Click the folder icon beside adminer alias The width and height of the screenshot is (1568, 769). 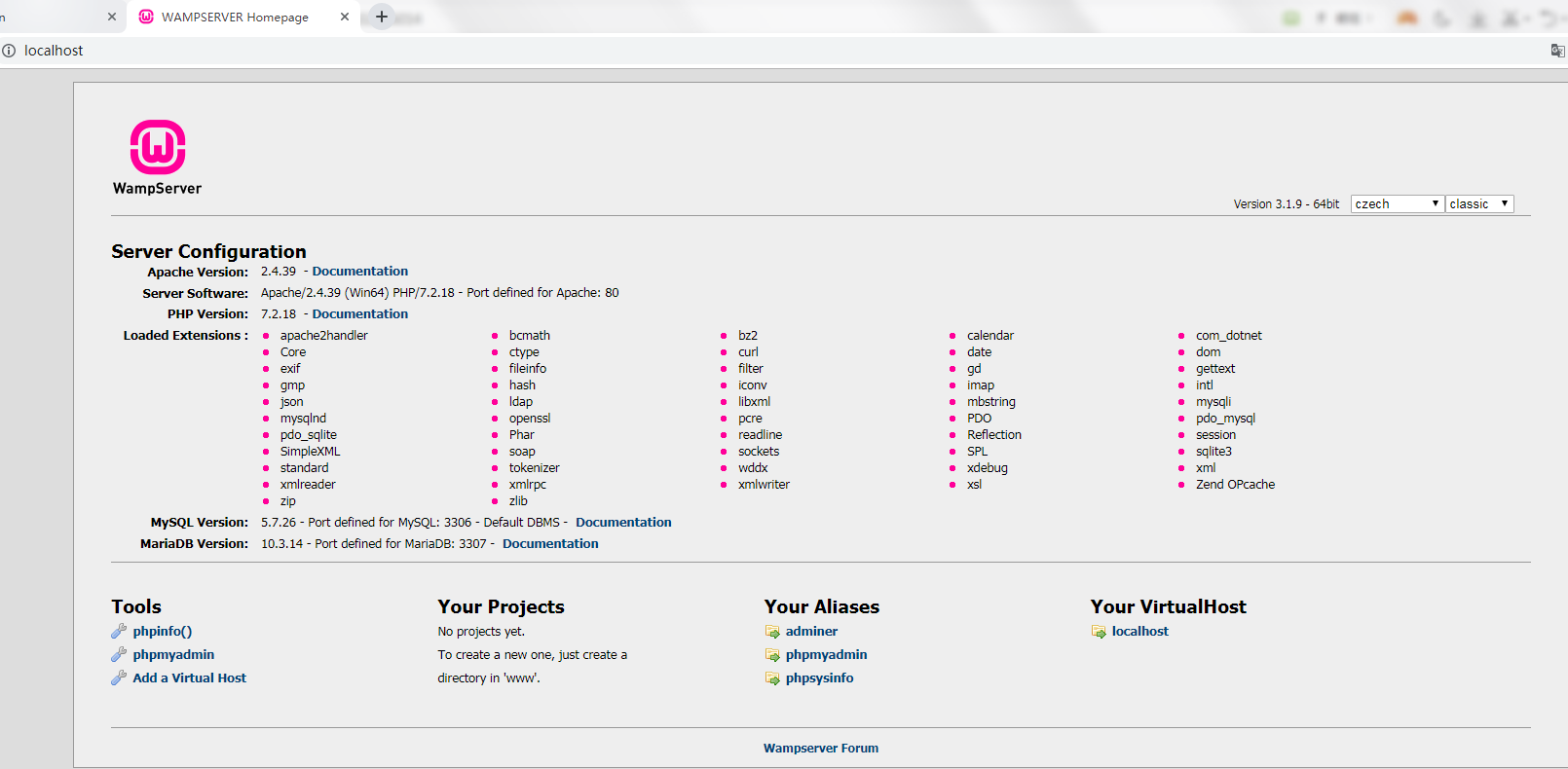(x=772, y=632)
